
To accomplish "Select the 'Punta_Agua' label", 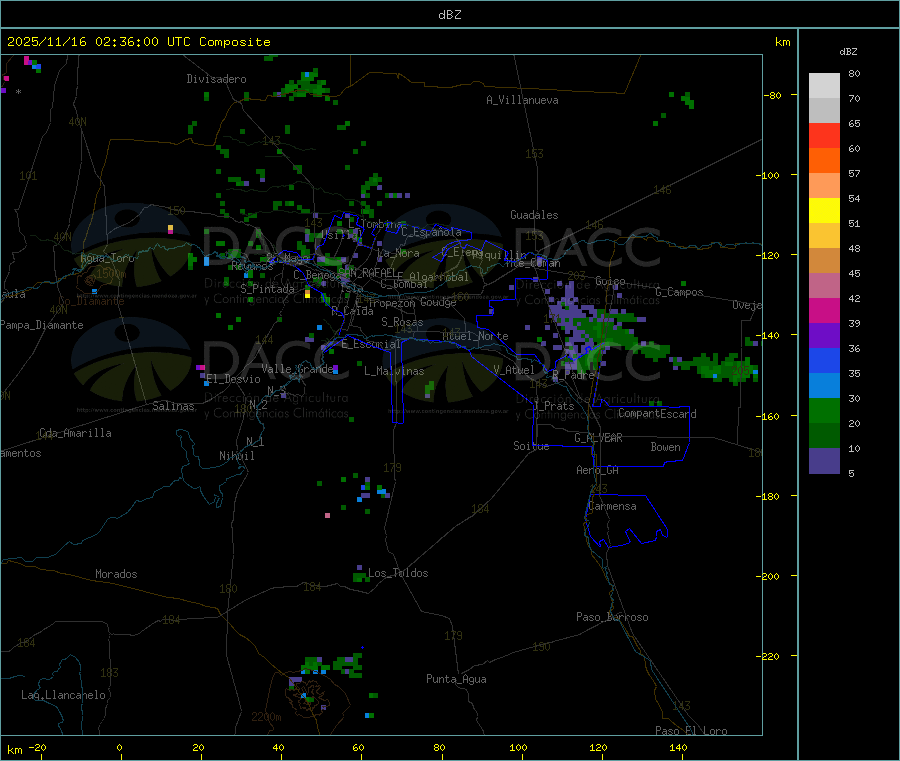I will point(456,679).
